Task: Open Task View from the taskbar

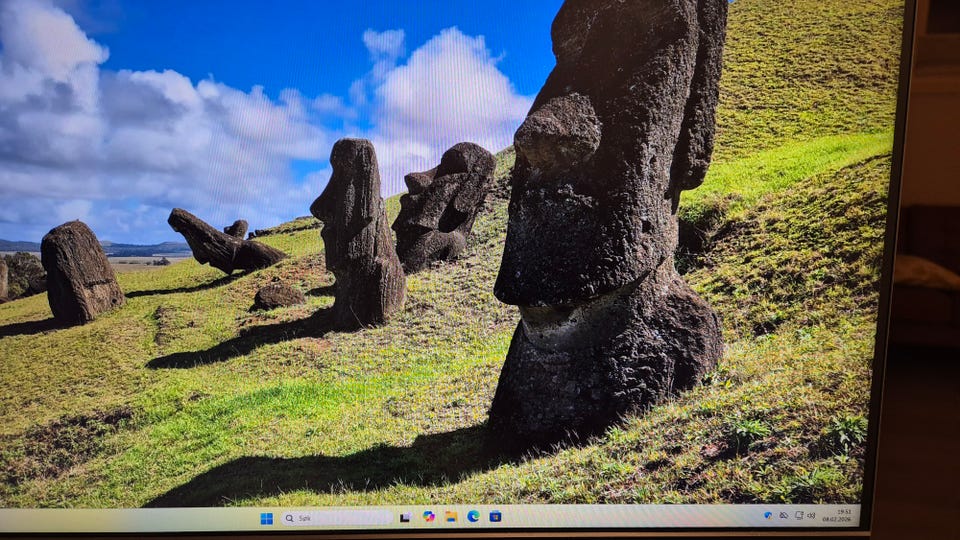Action: pyautogui.click(x=405, y=517)
